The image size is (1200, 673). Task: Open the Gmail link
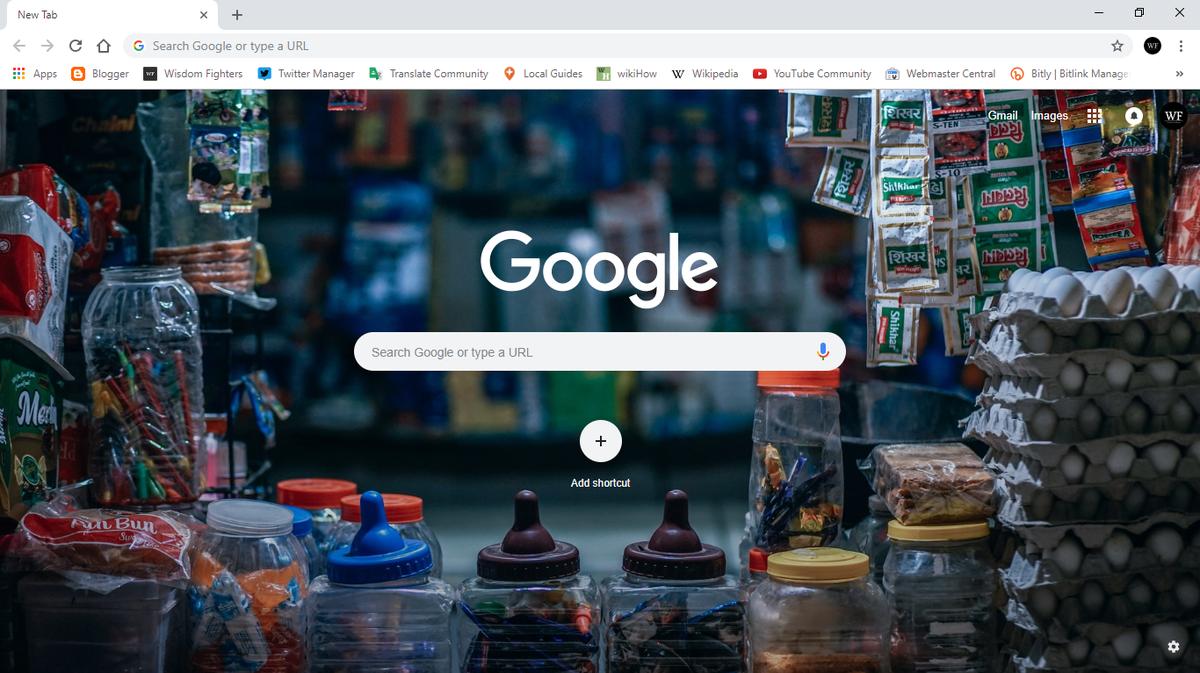point(1003,115)
